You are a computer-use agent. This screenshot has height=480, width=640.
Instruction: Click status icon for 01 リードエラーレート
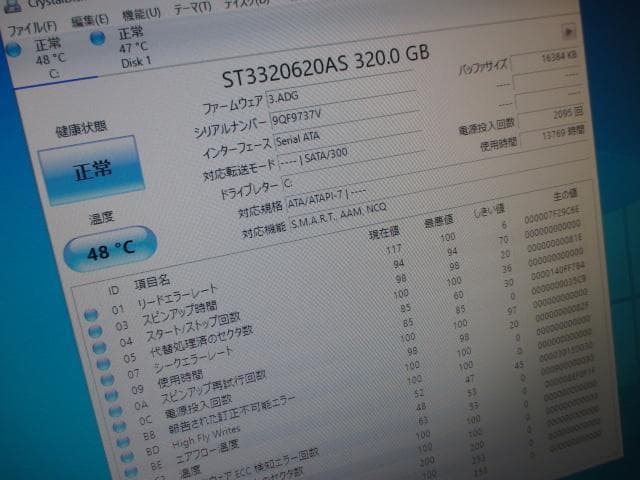[x=91, y=314]
